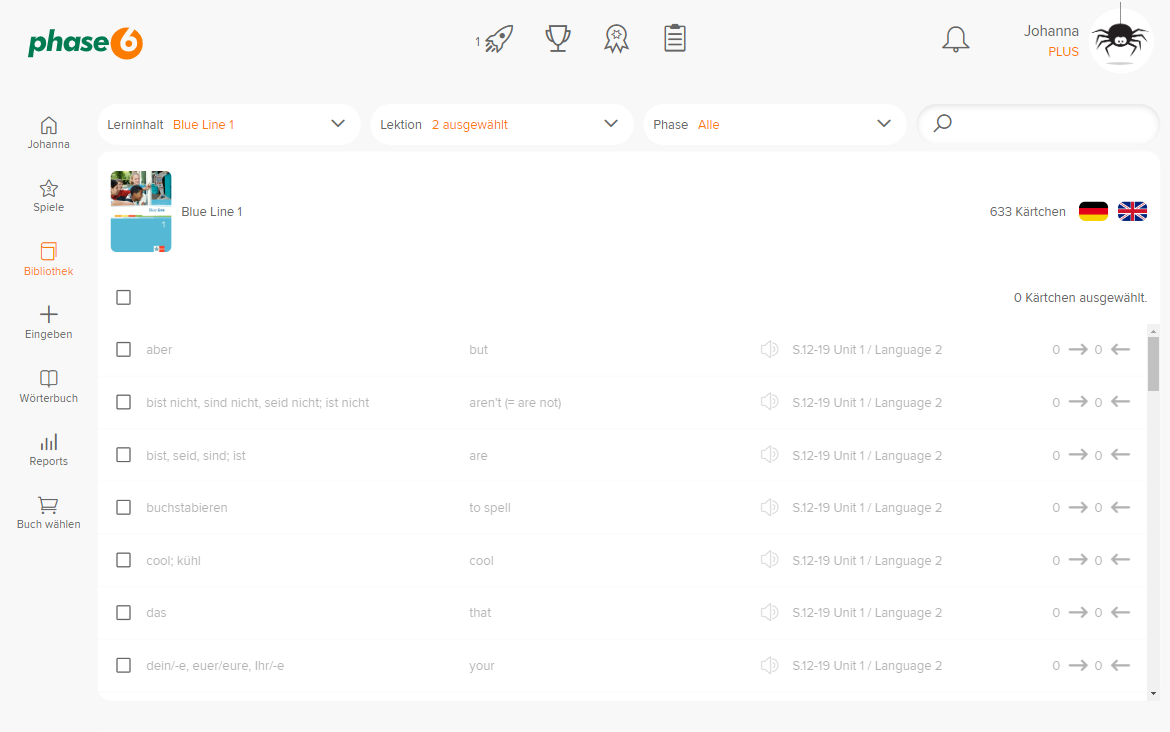
Task: Click the phase6 logo
Action: [x=85, y=42]
